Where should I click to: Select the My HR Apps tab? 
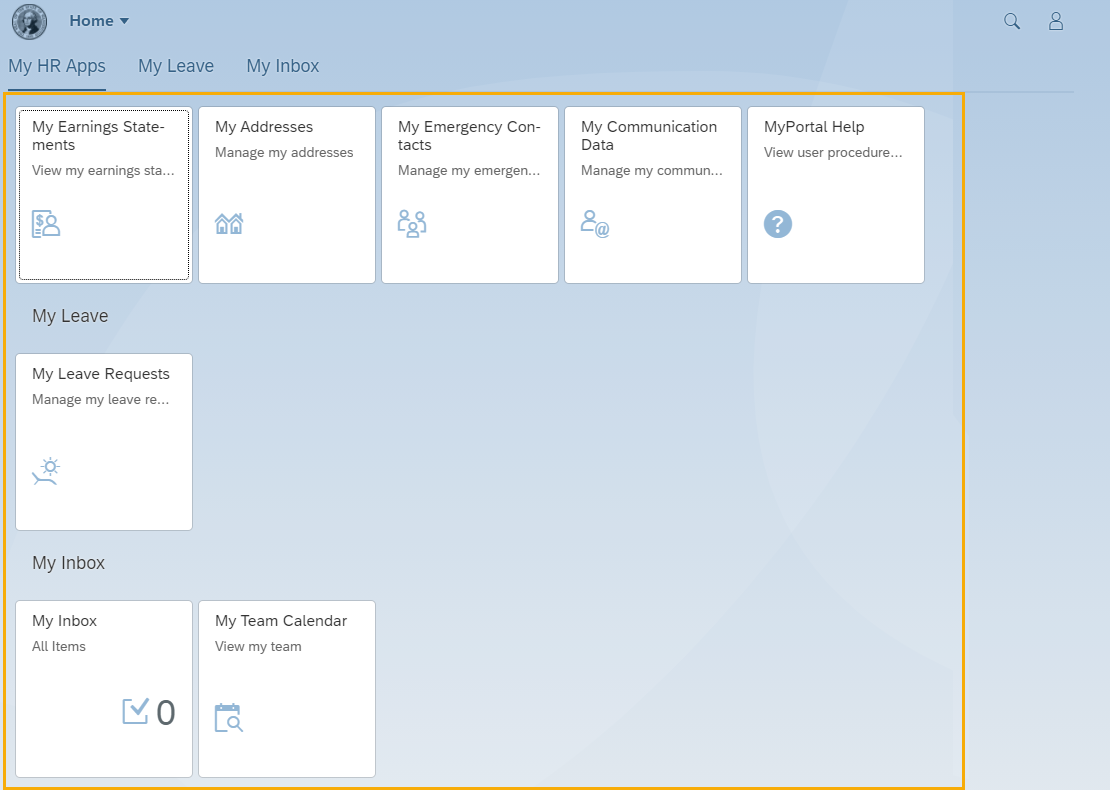[x=57, y=66]
